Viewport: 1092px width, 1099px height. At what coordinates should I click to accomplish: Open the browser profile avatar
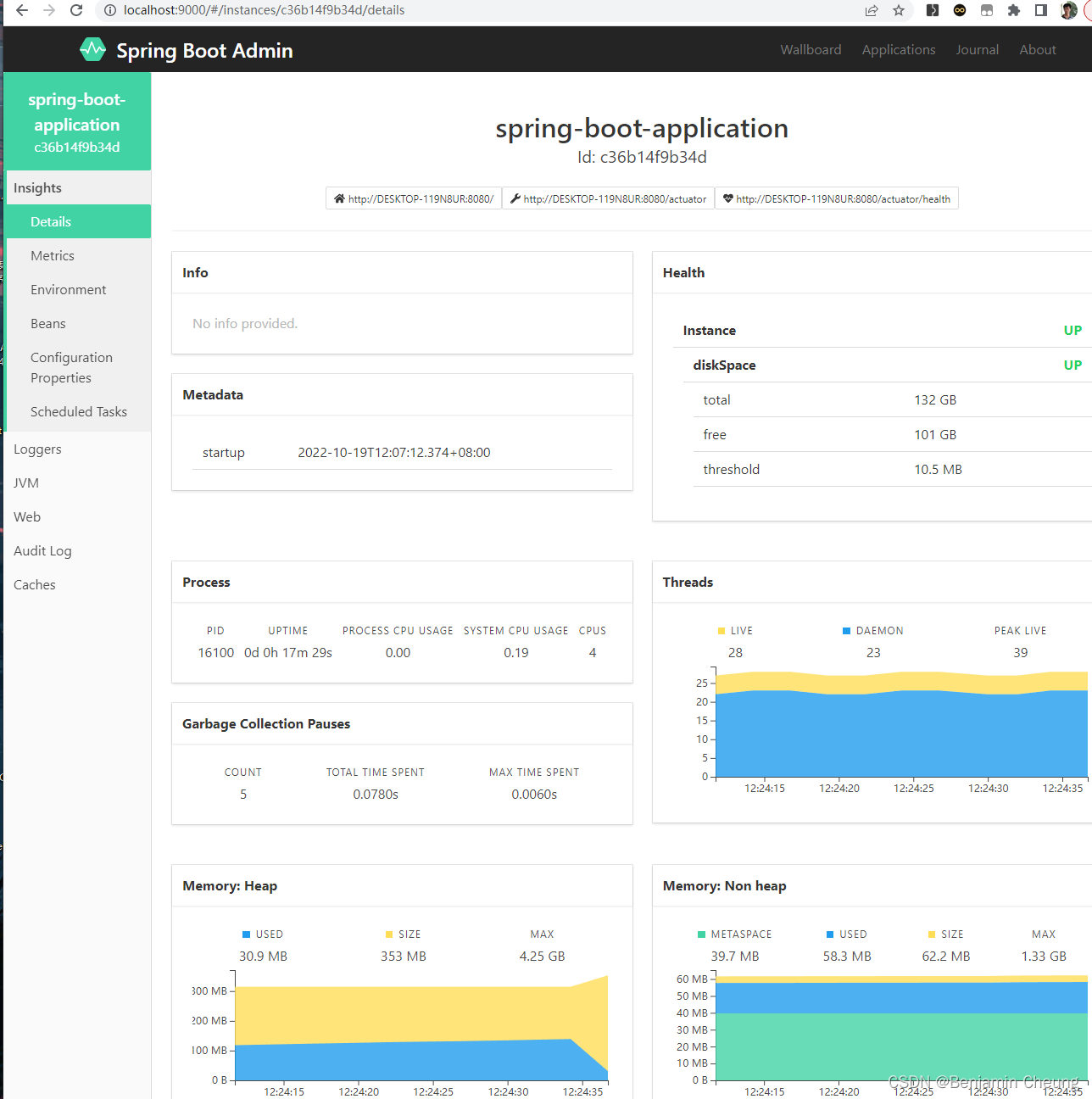click(x=1068, y=10)
